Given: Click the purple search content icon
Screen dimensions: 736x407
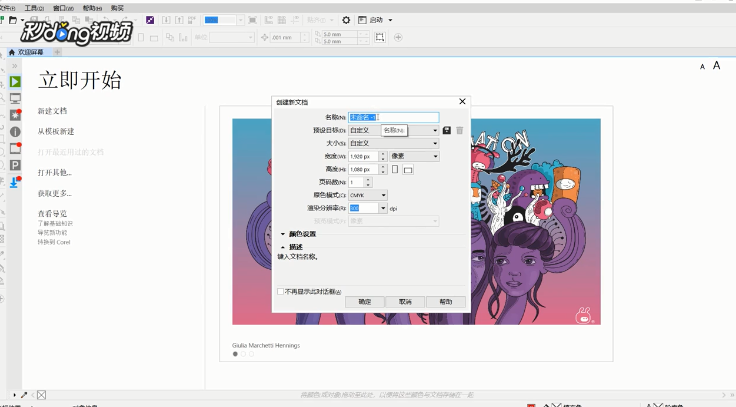Looking at the screenshot, I should [150, 20].
